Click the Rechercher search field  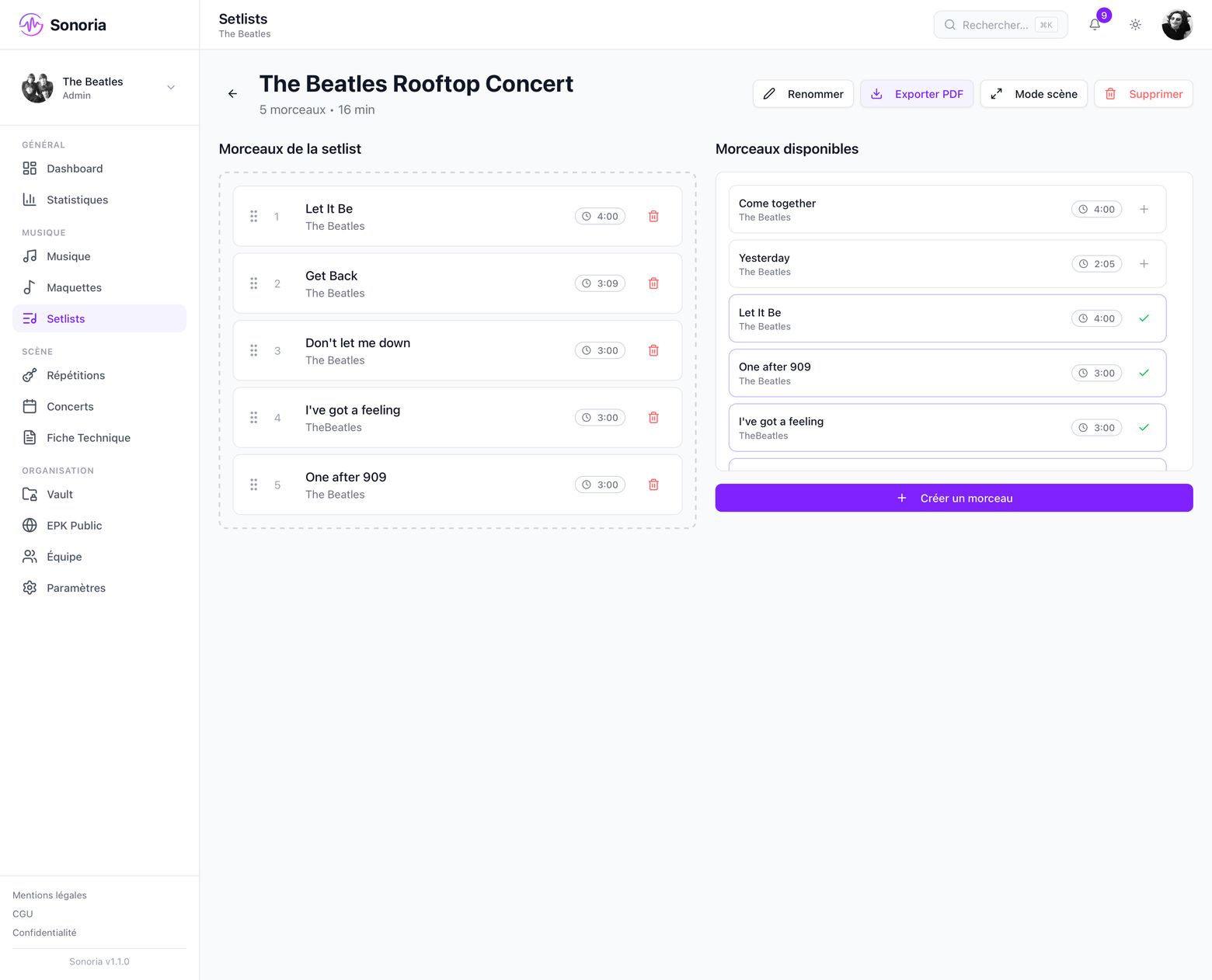click(x=1001, y=25)
